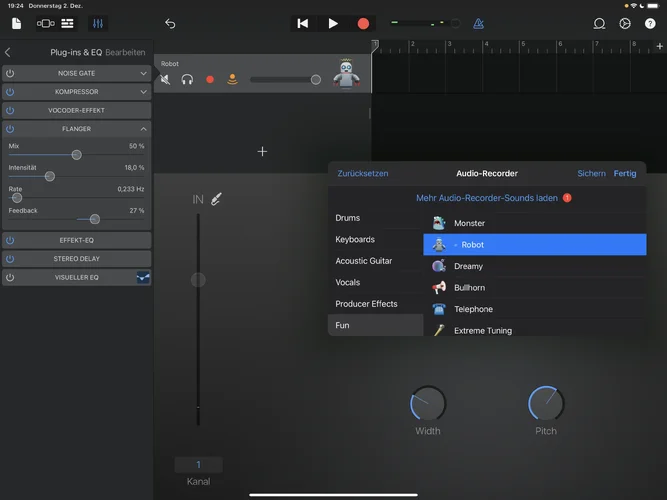Expand the Noise Gate settings
This screenshot has width=667, height=500.
click(x=143, y=73)
